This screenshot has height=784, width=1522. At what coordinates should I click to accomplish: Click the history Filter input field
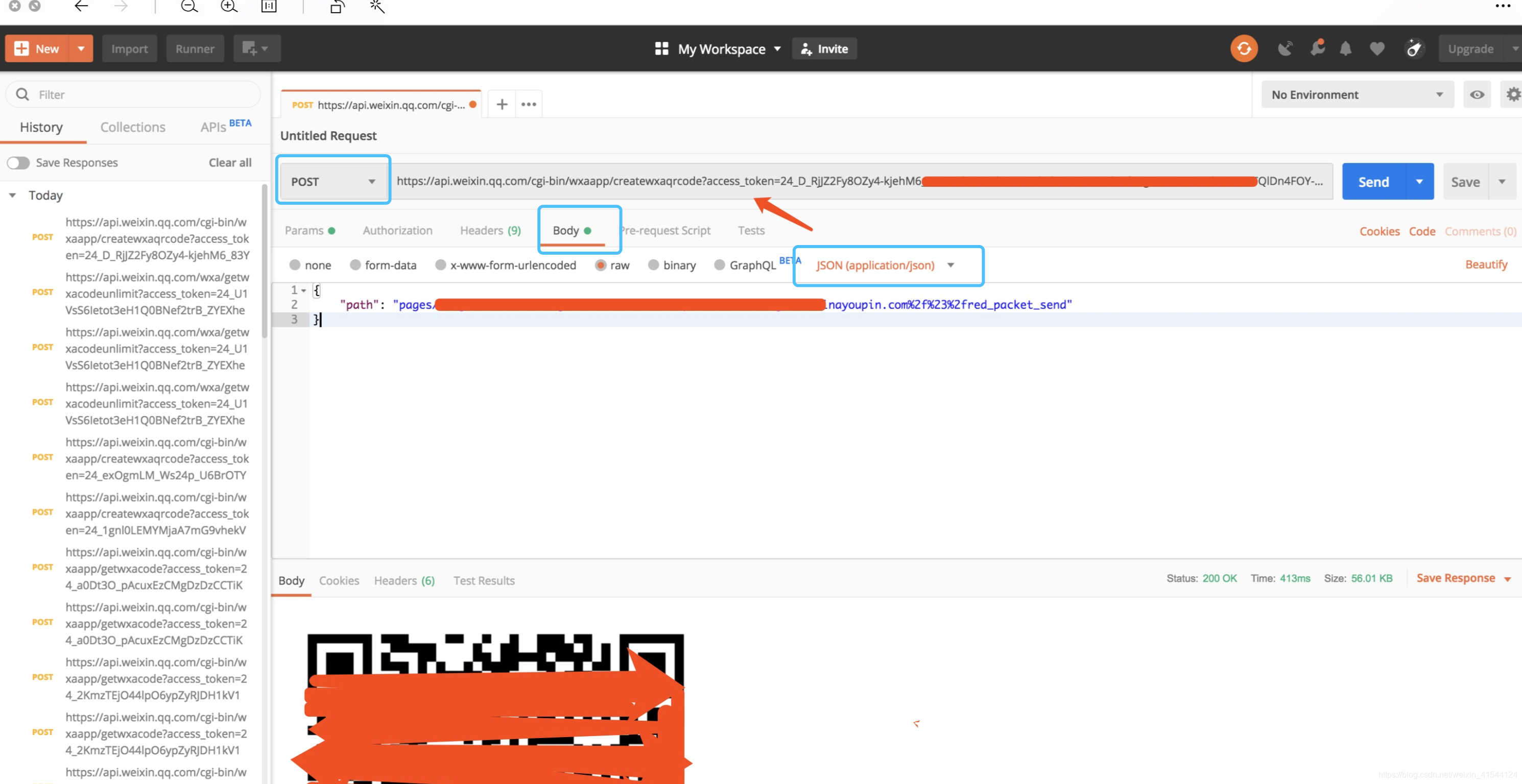[133, 94]
